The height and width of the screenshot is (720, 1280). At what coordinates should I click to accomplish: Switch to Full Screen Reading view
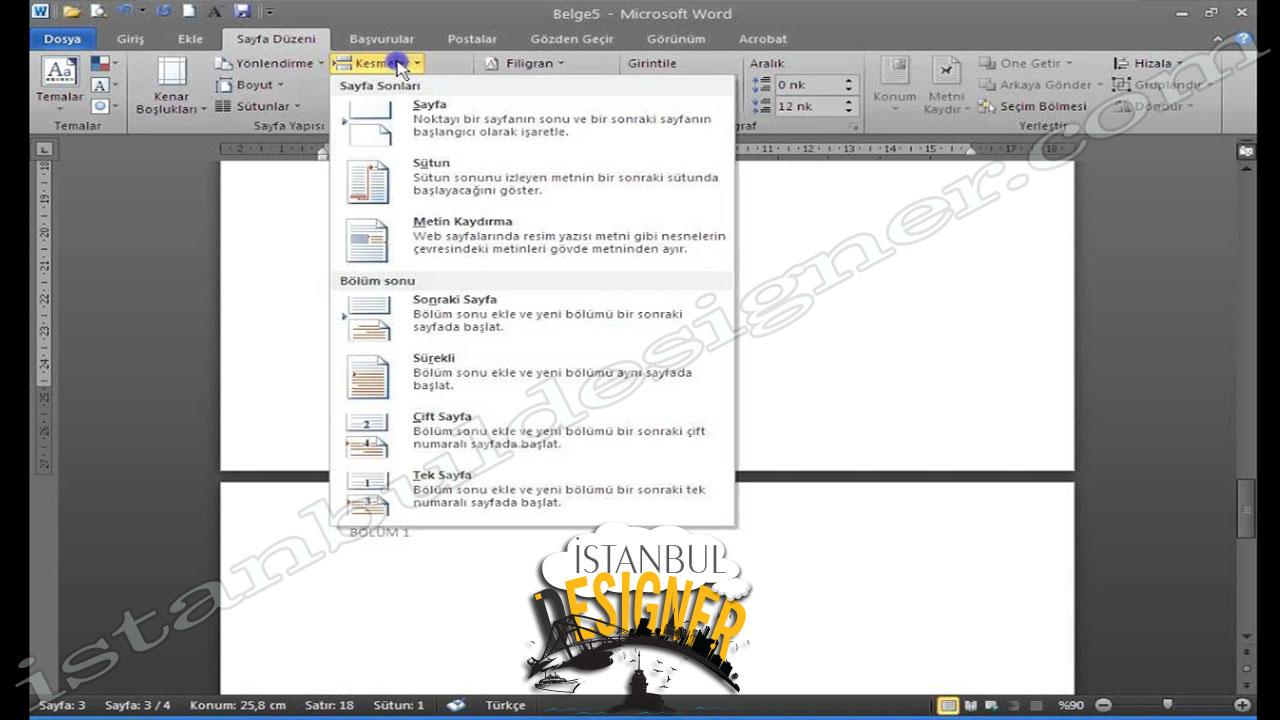click(970, 705)
